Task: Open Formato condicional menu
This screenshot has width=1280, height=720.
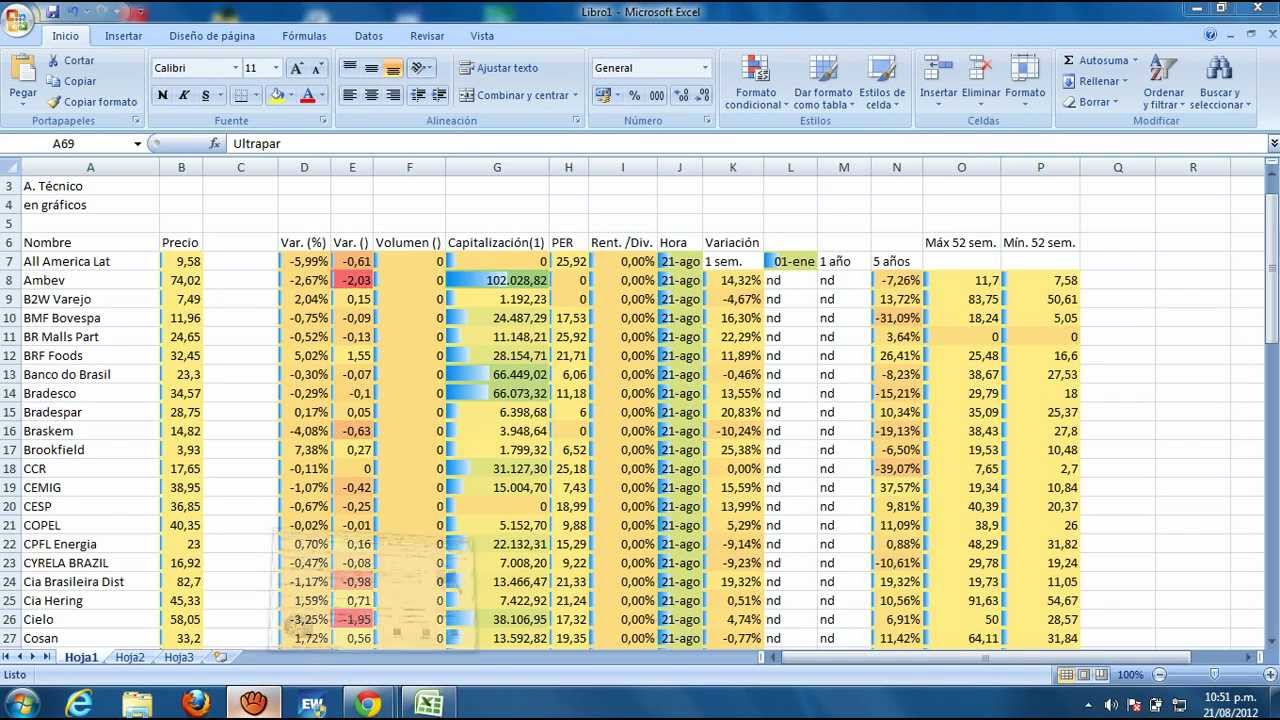Action: [754, 82]
